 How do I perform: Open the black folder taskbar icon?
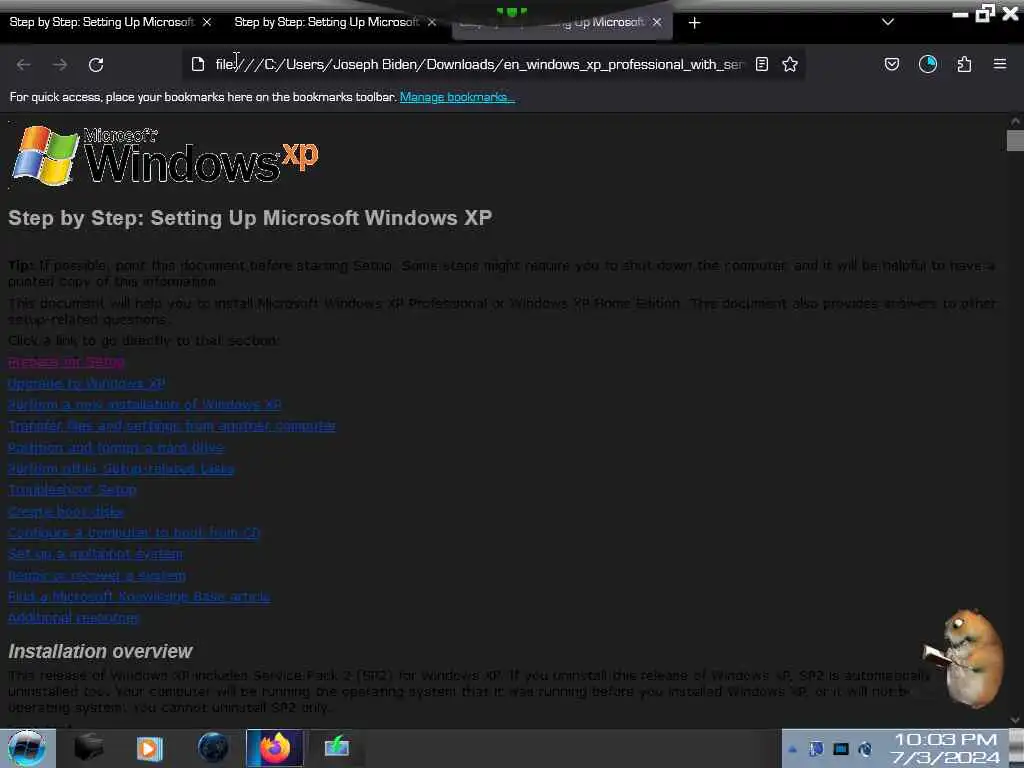coord(89,748)
